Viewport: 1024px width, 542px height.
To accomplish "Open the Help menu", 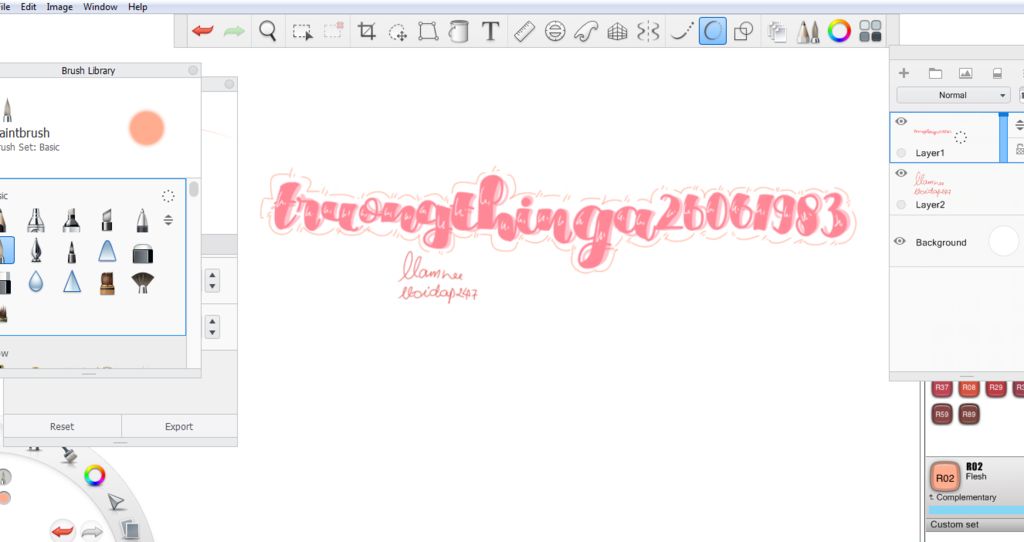I will point(137,7).
